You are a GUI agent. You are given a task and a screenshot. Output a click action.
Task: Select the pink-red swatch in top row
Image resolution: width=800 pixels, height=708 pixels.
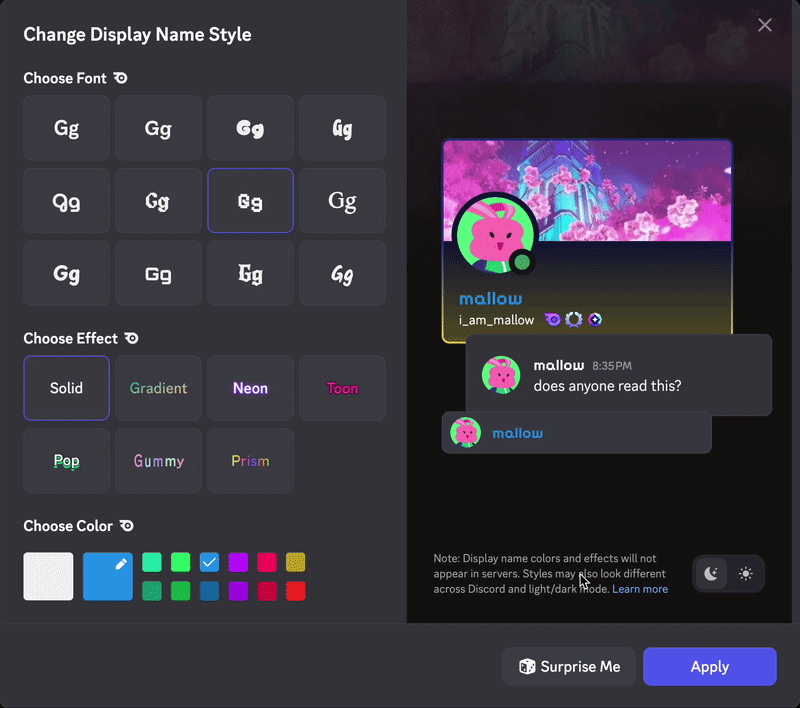[x=267, y=562]
